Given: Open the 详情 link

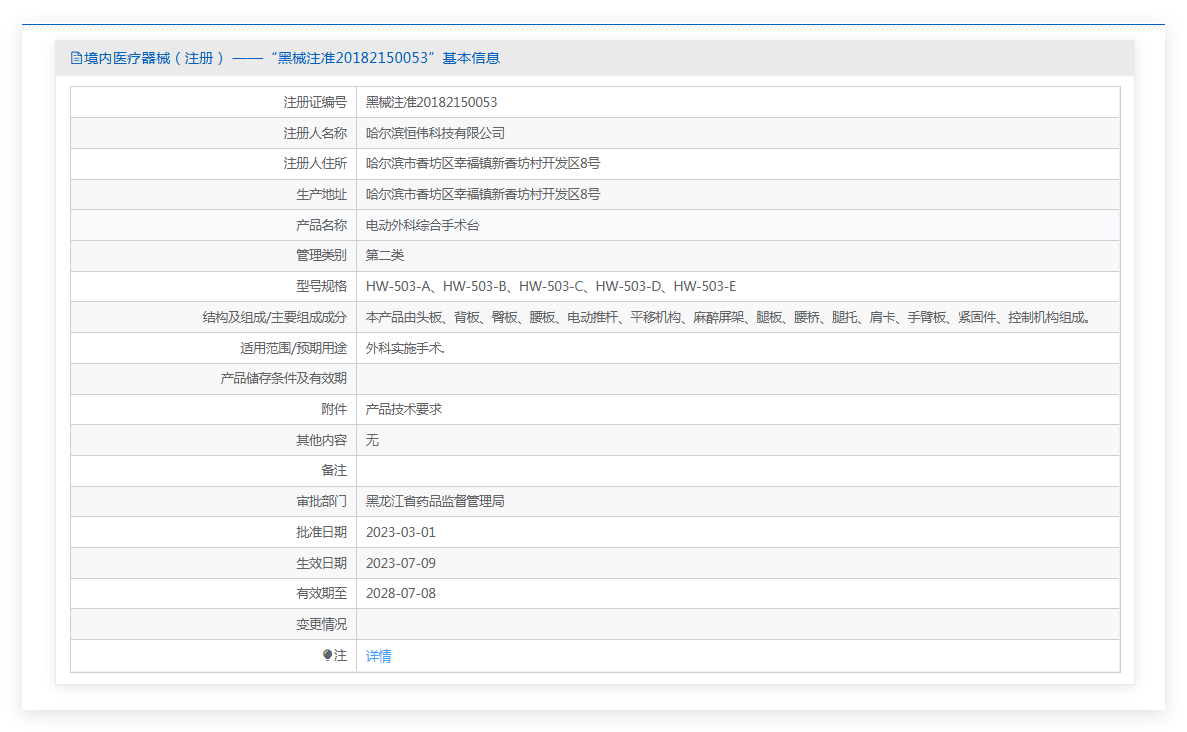Looking at the screenshot, I should pos(378,656).
